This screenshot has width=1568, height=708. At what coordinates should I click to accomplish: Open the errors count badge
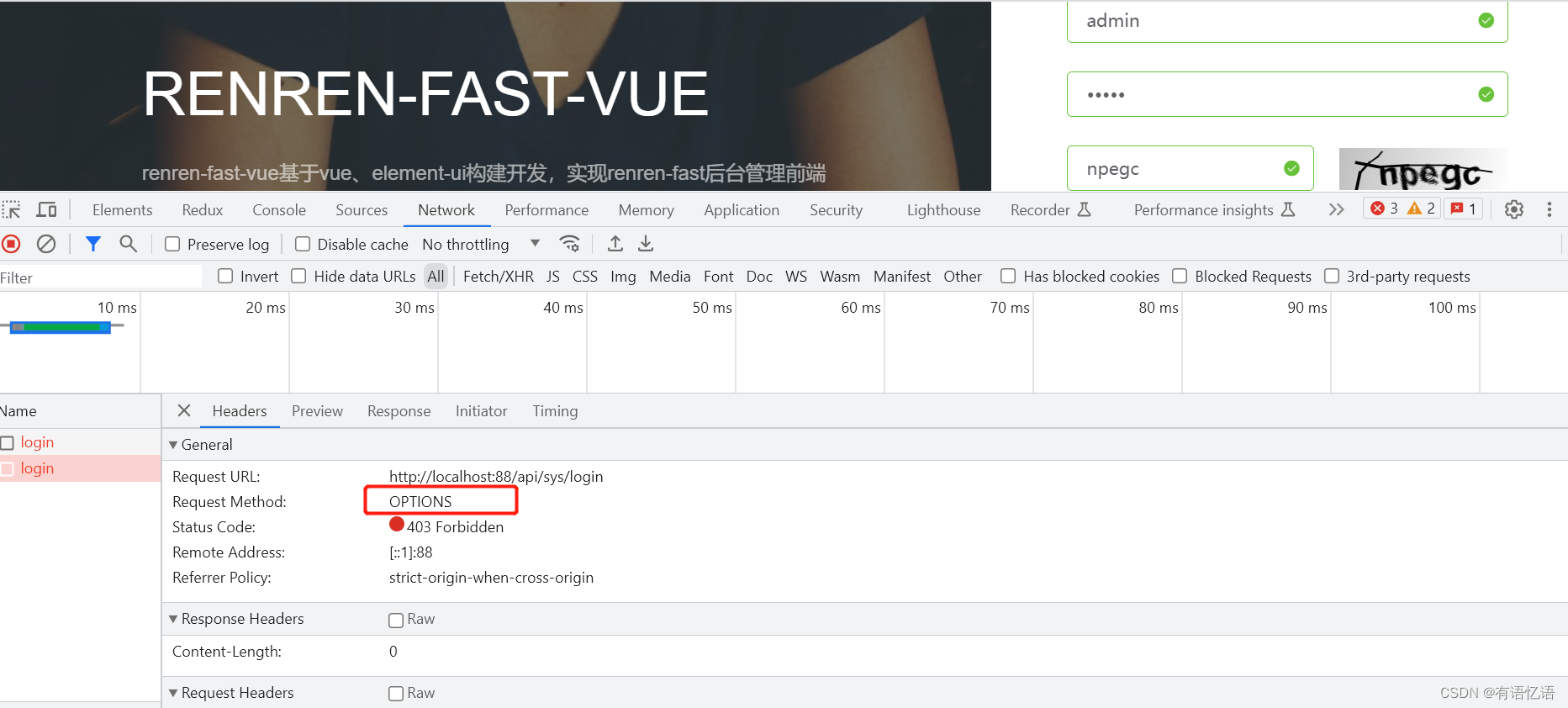pos(1384,209)
